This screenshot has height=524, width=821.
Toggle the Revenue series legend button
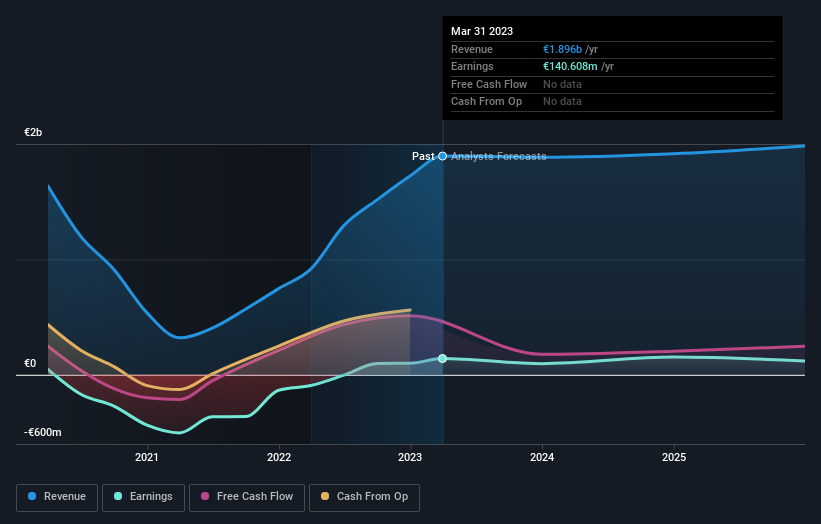57,497
